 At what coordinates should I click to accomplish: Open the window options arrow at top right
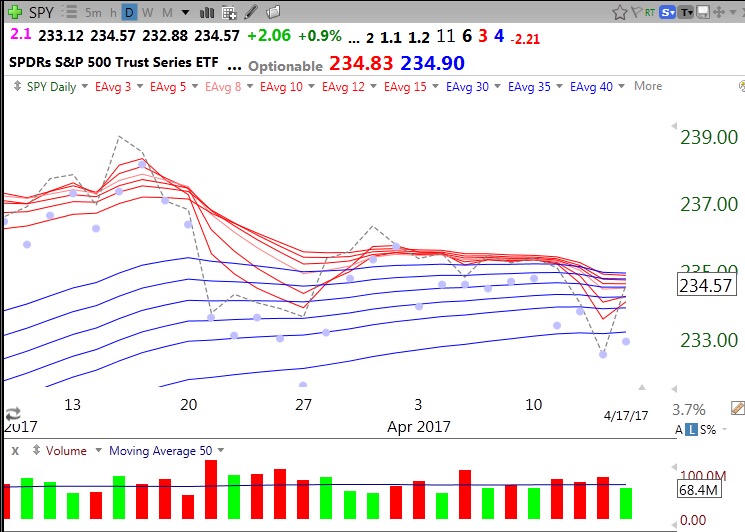point(735,13)
